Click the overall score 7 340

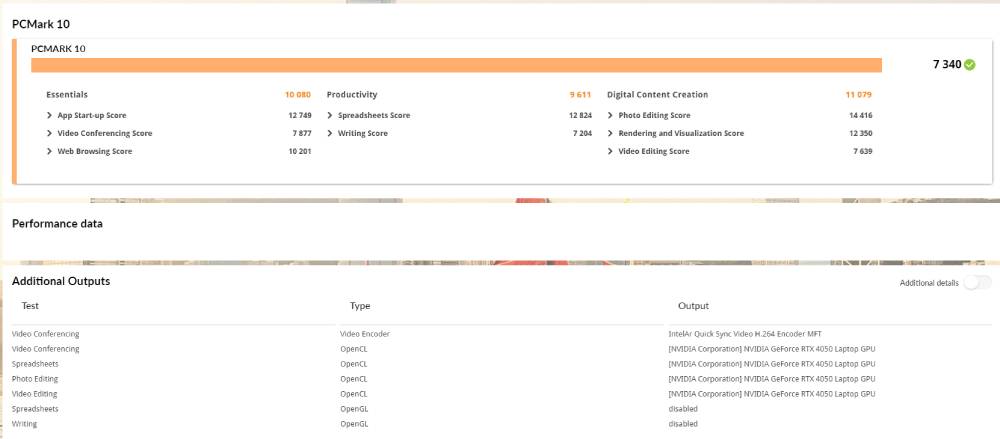tap(946, 65)
